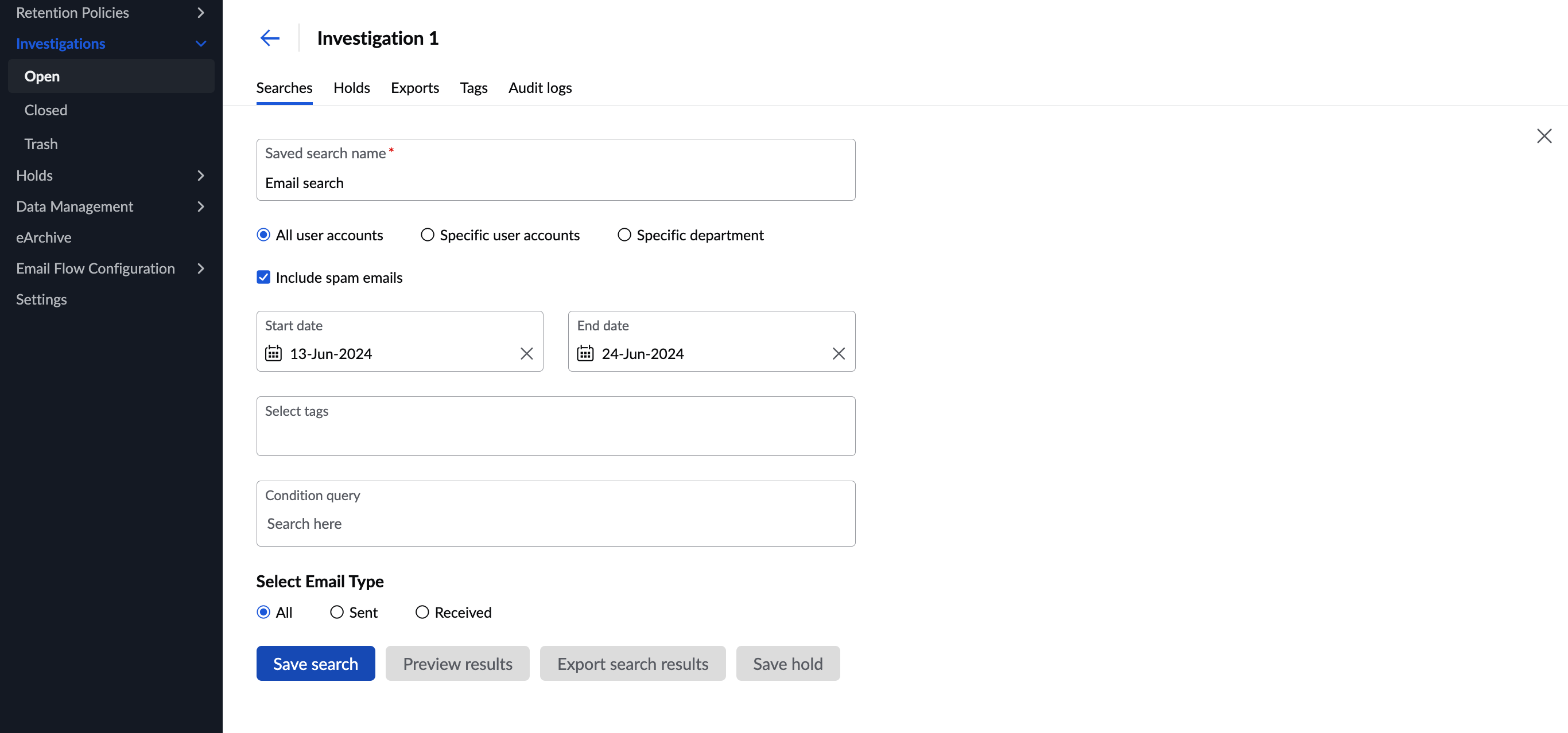
Task: Expand Holds in the sidebar
Action: click(x=201, y=176)
